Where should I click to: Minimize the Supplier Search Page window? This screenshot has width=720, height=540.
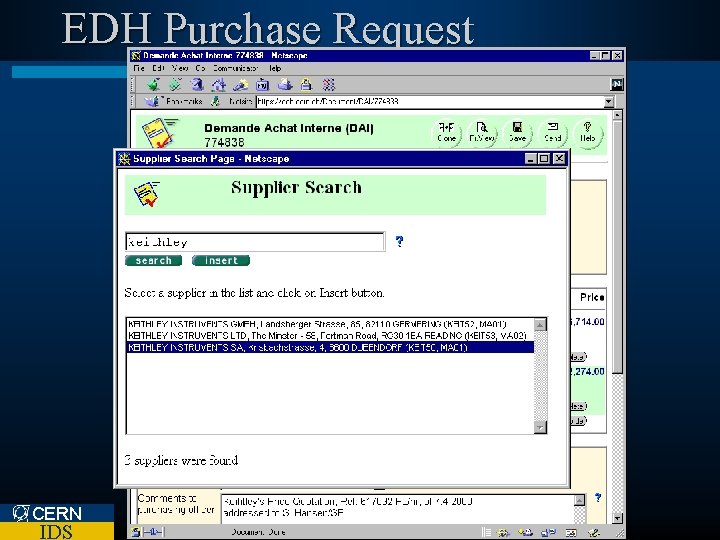(x=531, y=158)
